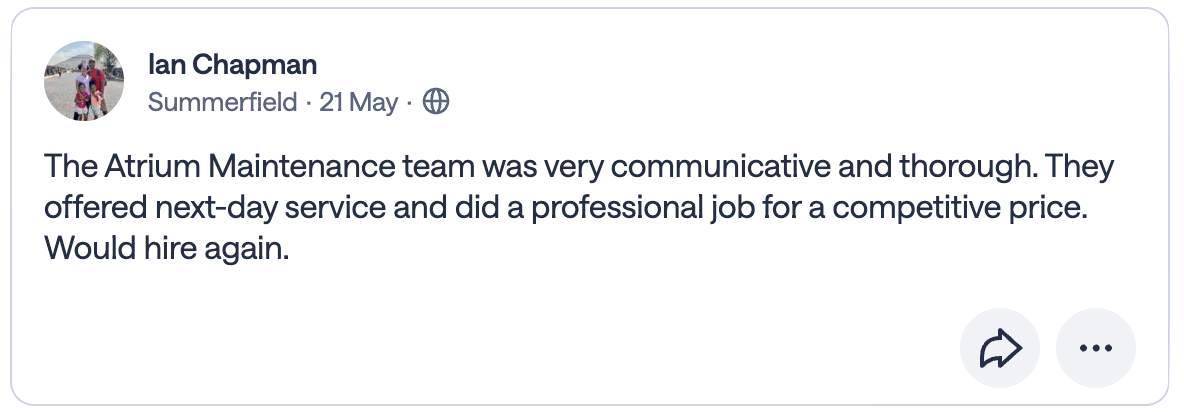Click the word "thorough" in the review
1184x412 pixels.
[964, 166]
